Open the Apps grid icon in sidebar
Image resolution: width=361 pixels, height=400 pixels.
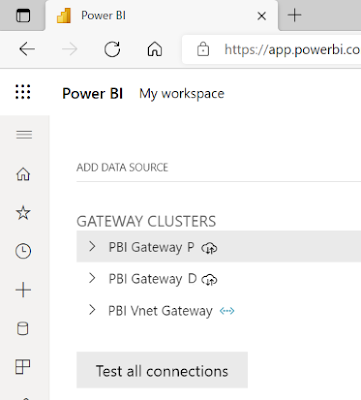[23, 367]
